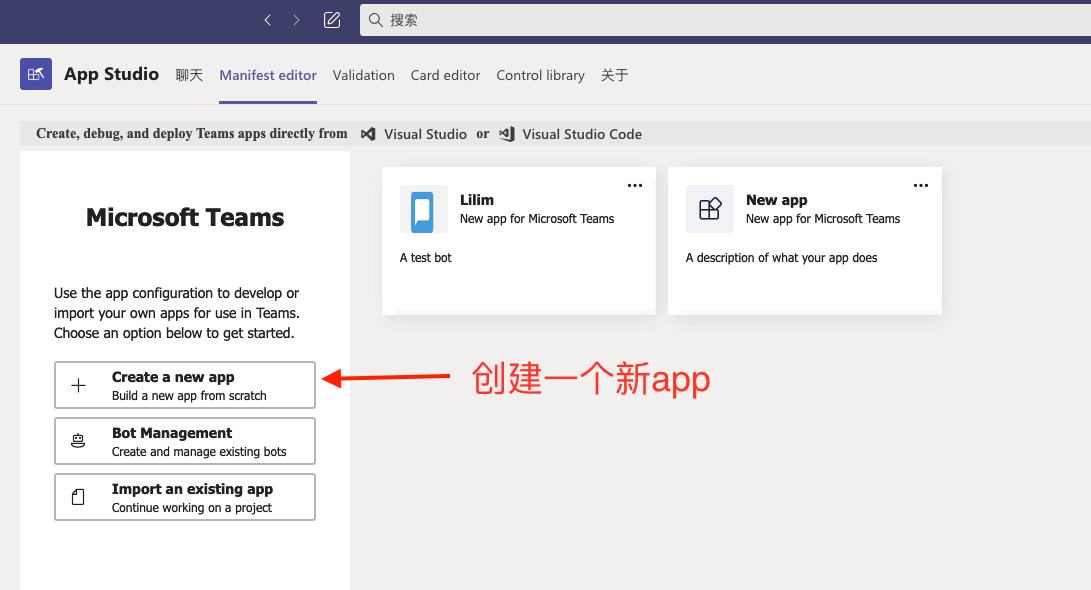Click the Visual Studio icon
The height and width of the screenshot is (590, 1091).
point(368,134)
